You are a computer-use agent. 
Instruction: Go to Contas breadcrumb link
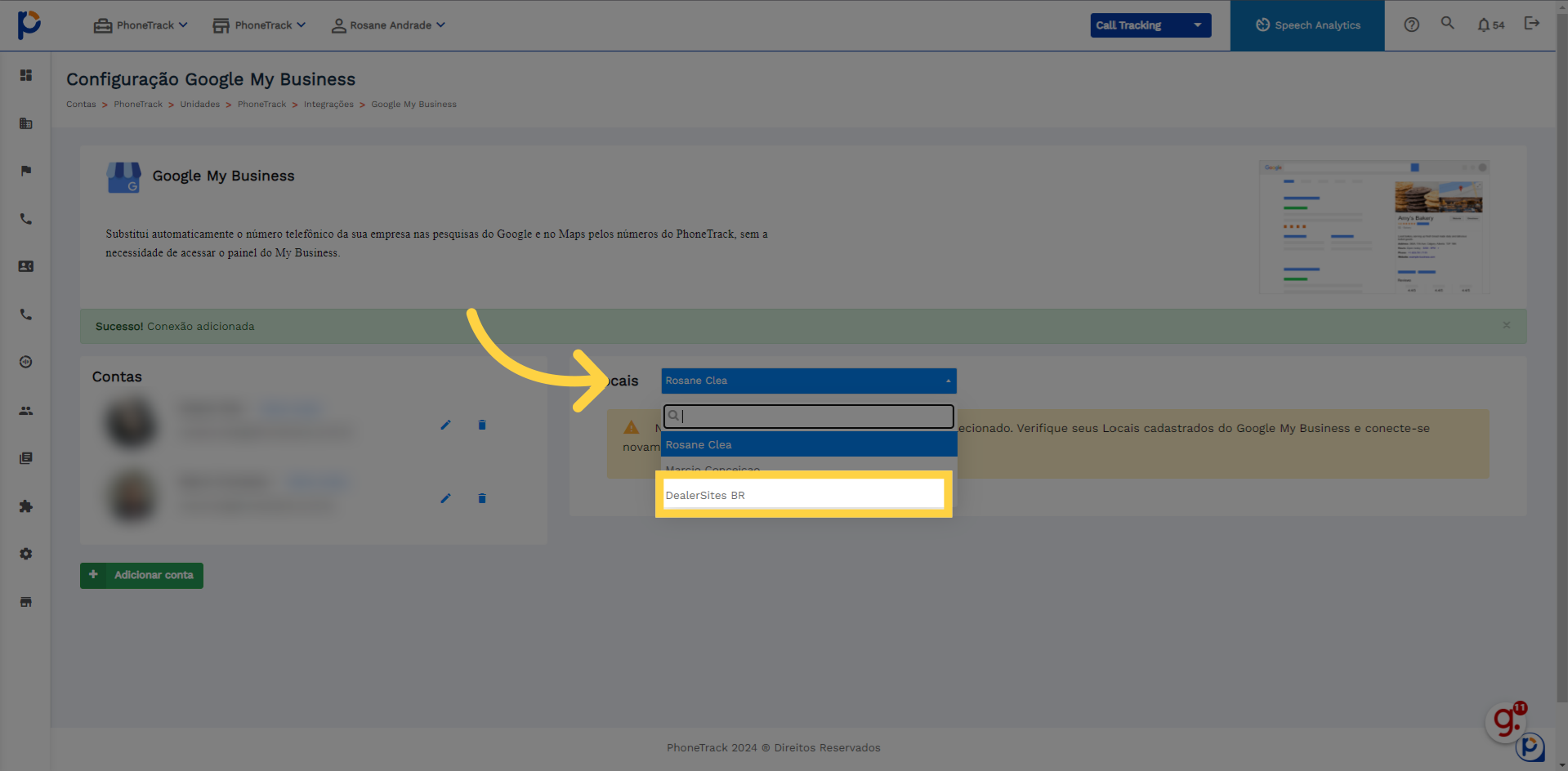[x=81, y=105]
